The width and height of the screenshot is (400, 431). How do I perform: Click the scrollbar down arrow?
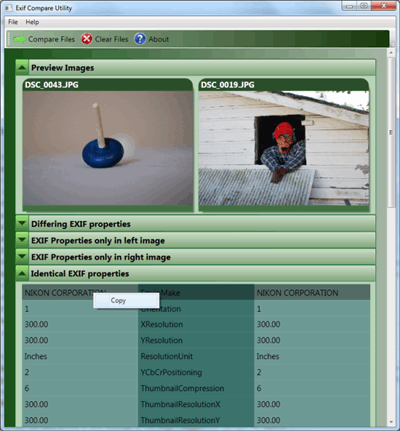(391, 422)
